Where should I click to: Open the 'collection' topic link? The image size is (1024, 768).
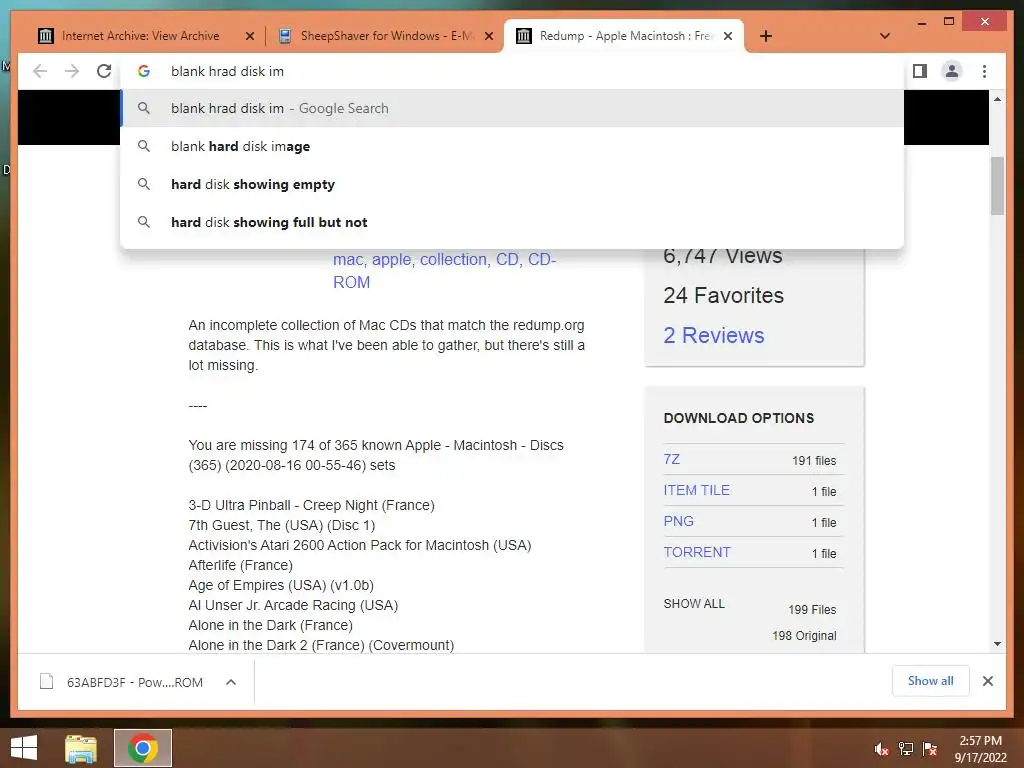click(453, 260)
